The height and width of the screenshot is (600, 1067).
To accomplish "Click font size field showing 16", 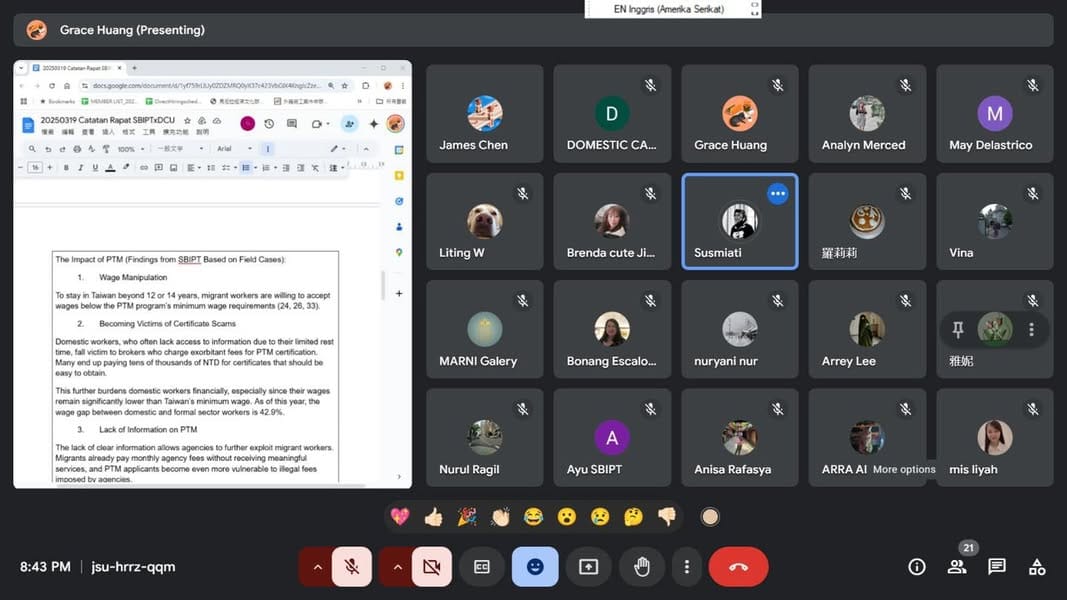I will click(35, 167).
